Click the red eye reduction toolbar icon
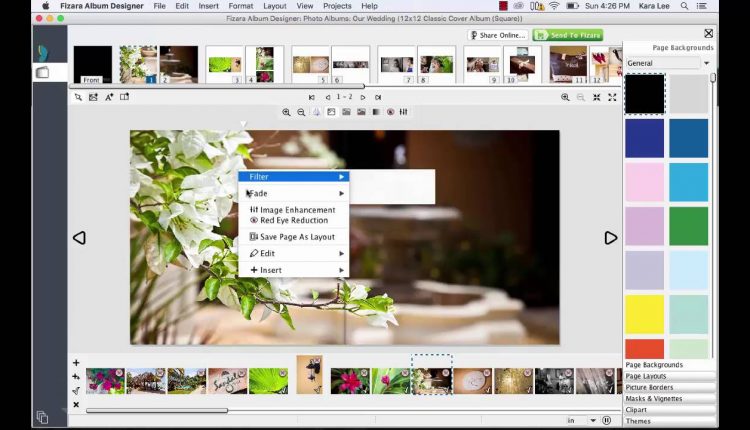Viewport: 750px width, 430px height. click(x=390, y=112)
